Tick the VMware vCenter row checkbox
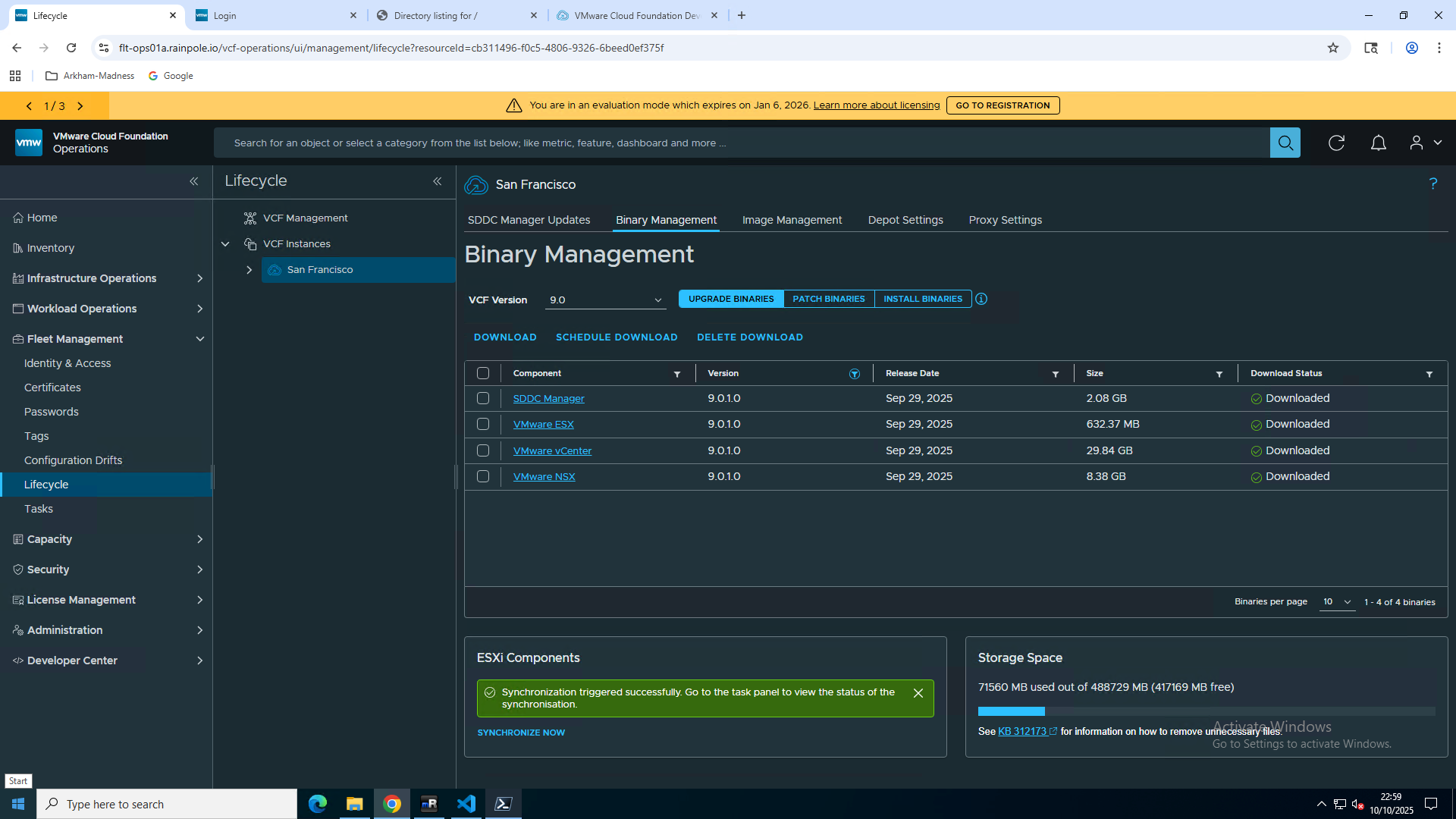 [483, 450]
